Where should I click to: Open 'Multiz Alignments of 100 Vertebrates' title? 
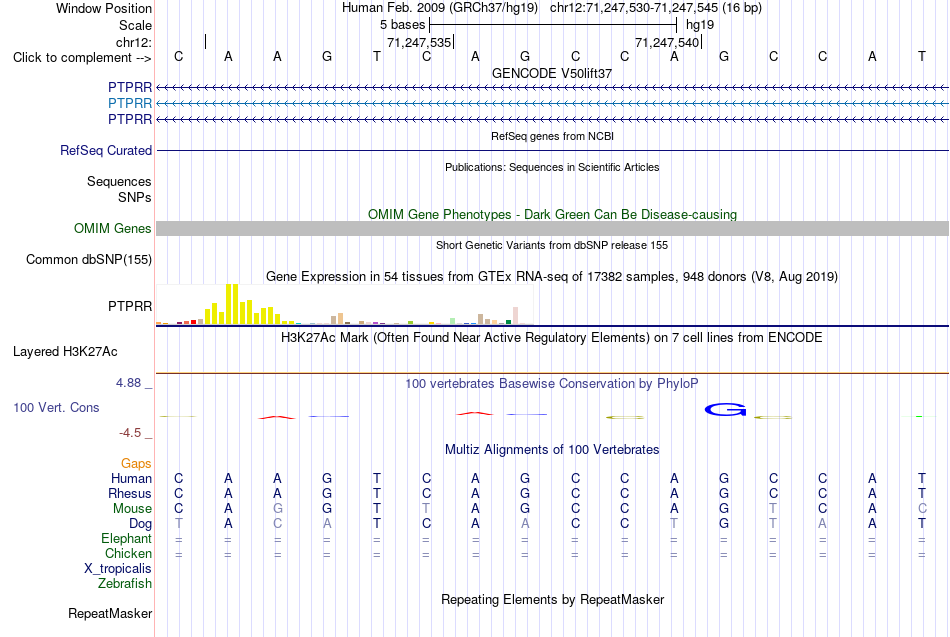(552, 450)
